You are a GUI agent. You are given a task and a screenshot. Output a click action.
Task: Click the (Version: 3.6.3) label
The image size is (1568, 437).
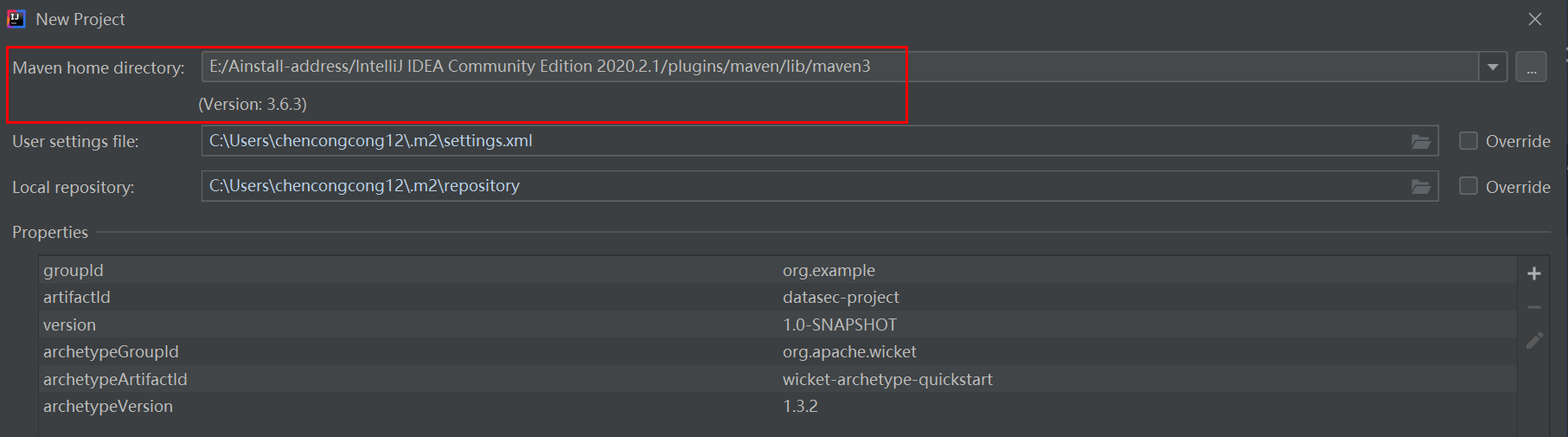point(253,104)
